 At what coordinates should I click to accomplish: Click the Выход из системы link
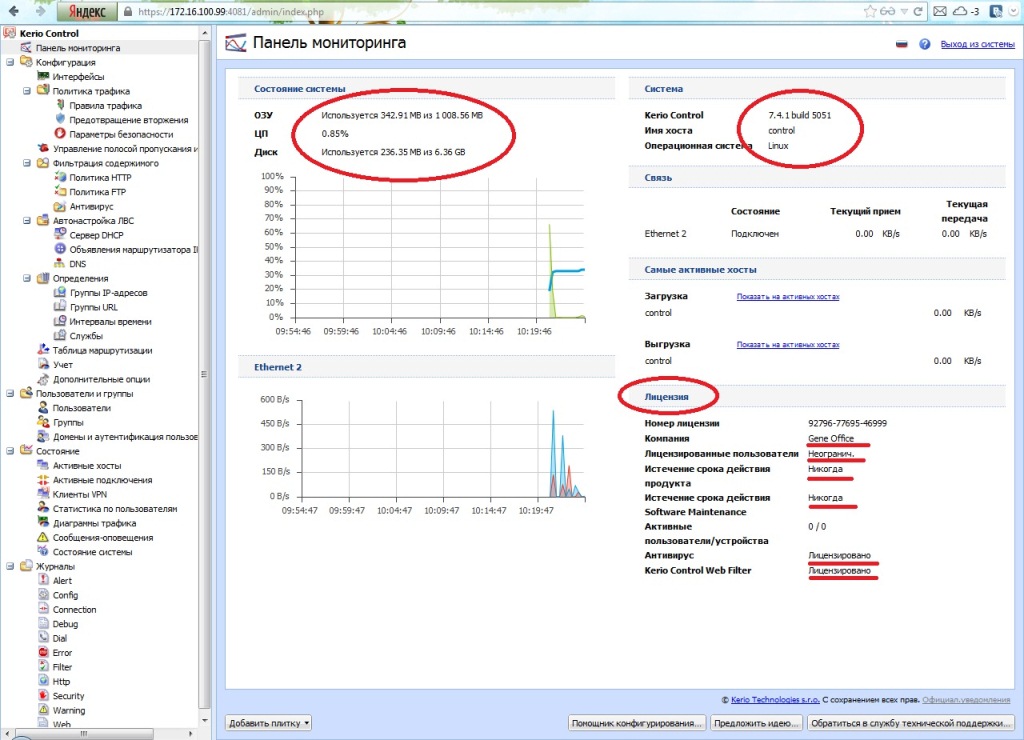978,45
